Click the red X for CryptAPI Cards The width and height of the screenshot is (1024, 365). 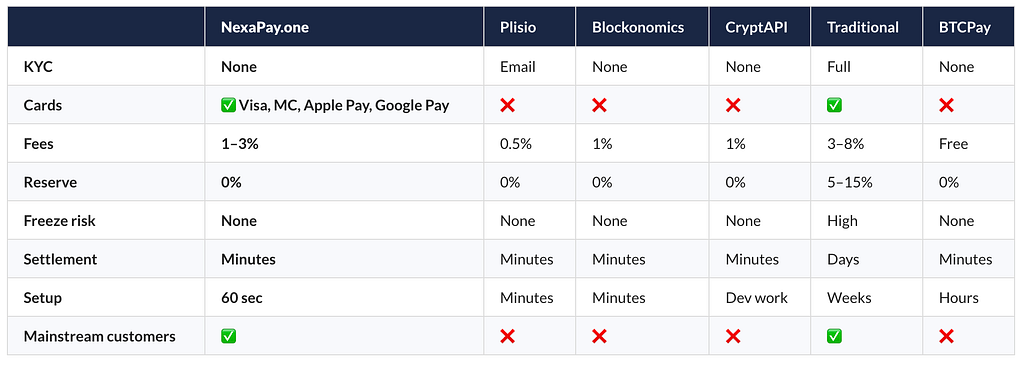[733, 105]
